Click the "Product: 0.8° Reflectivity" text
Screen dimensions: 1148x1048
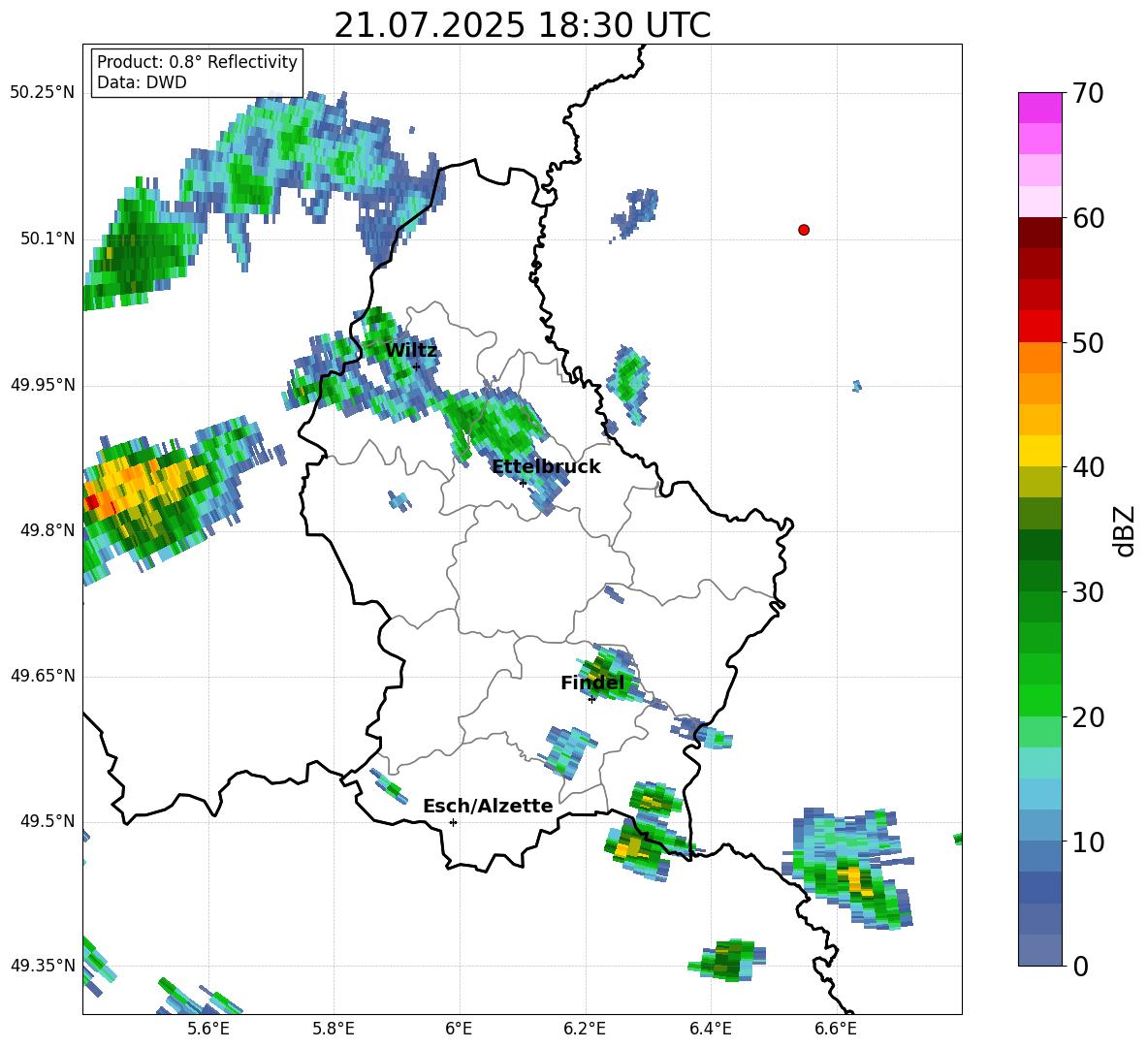(x=197, y=61)
